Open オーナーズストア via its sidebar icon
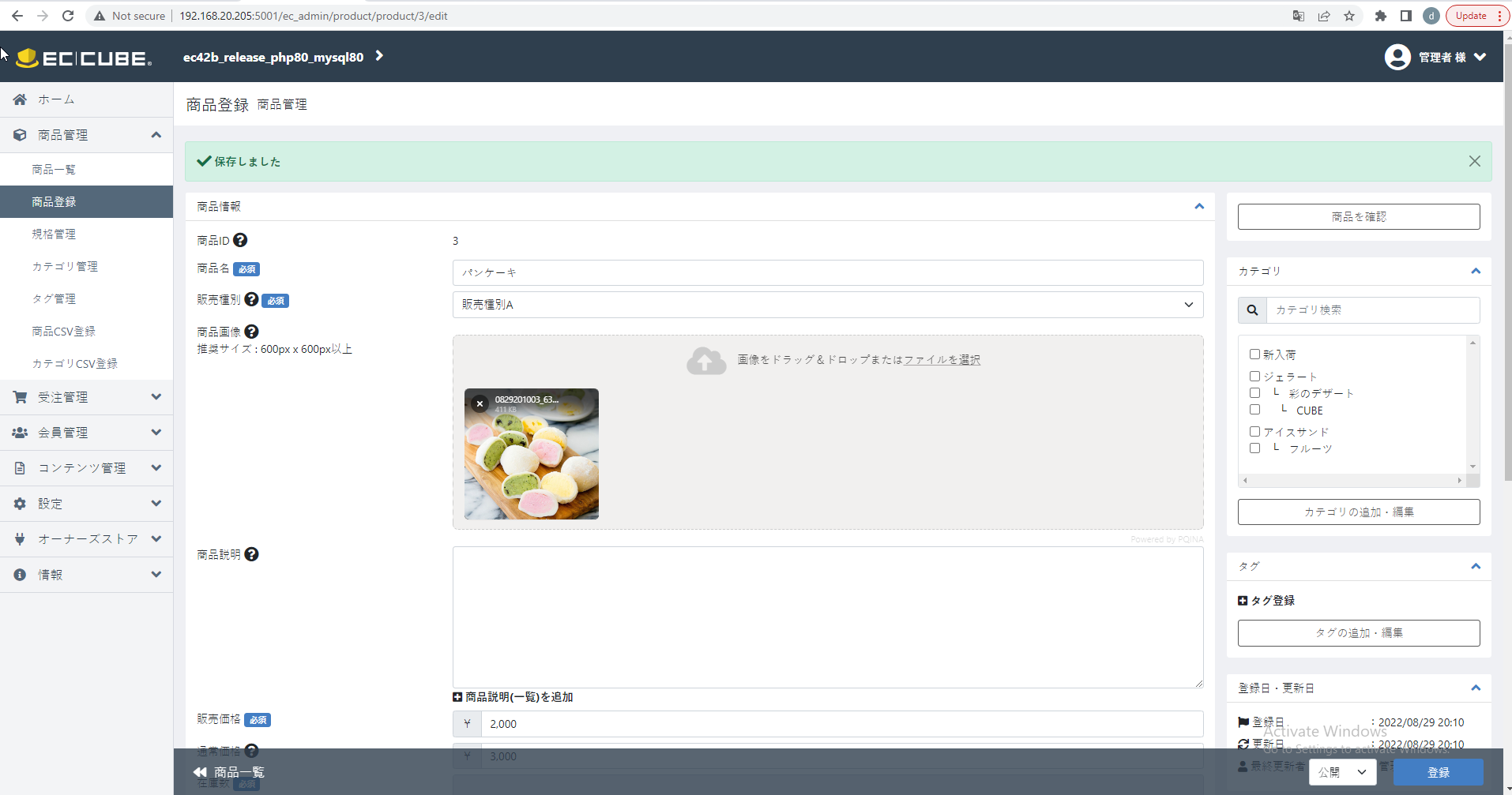 pyautogui.click(x=19, y=538)
